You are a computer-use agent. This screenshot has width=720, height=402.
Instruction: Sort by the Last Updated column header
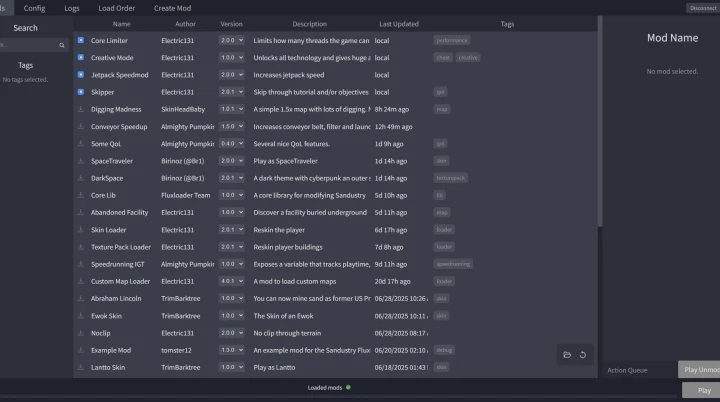pyautogui.click(x=399, y=24)
